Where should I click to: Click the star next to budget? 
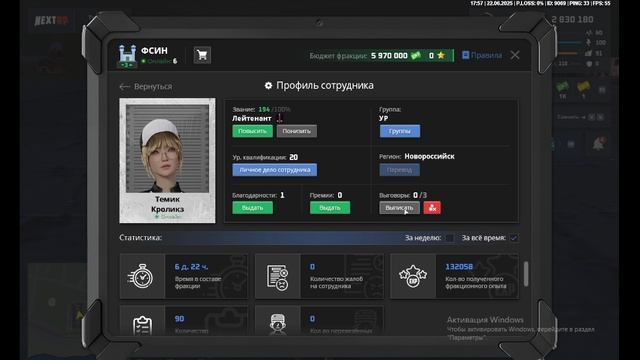click(x=441, y=55)
